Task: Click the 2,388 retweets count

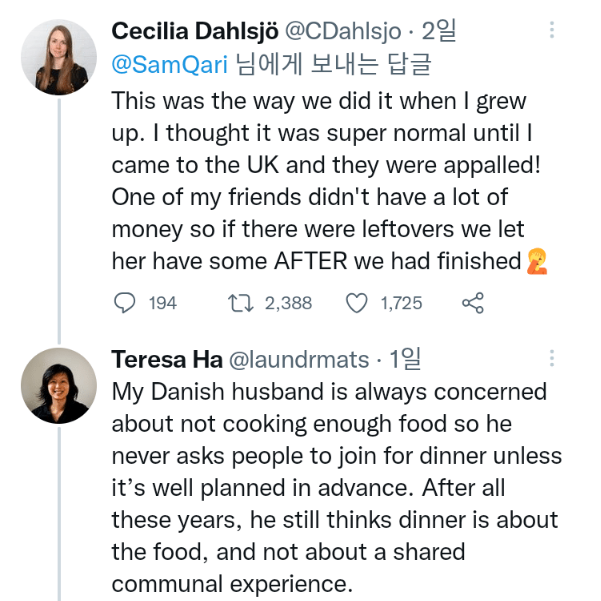Action: coord(289,303)
